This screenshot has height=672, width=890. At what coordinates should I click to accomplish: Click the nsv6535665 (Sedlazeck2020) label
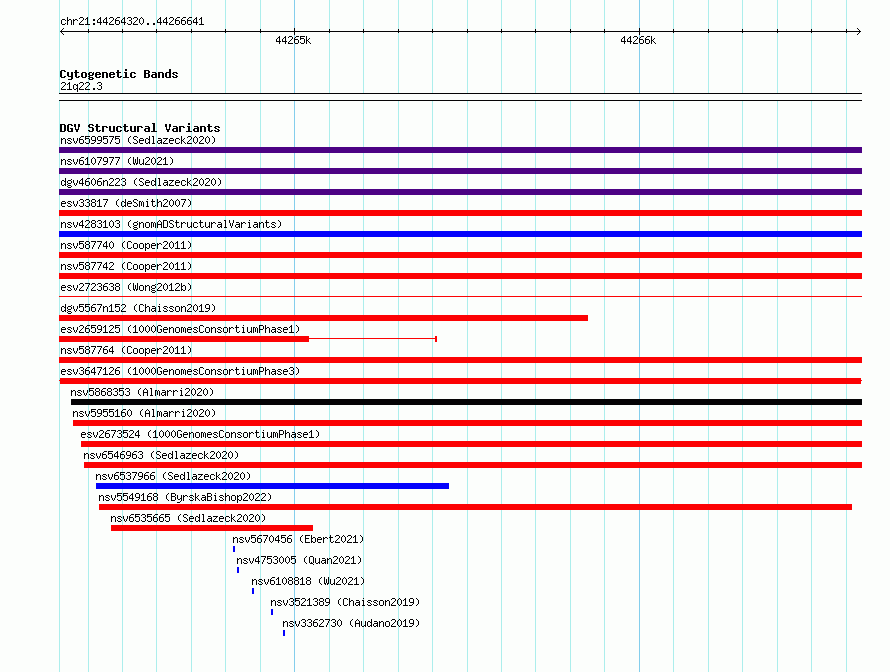tap(188, 518)
